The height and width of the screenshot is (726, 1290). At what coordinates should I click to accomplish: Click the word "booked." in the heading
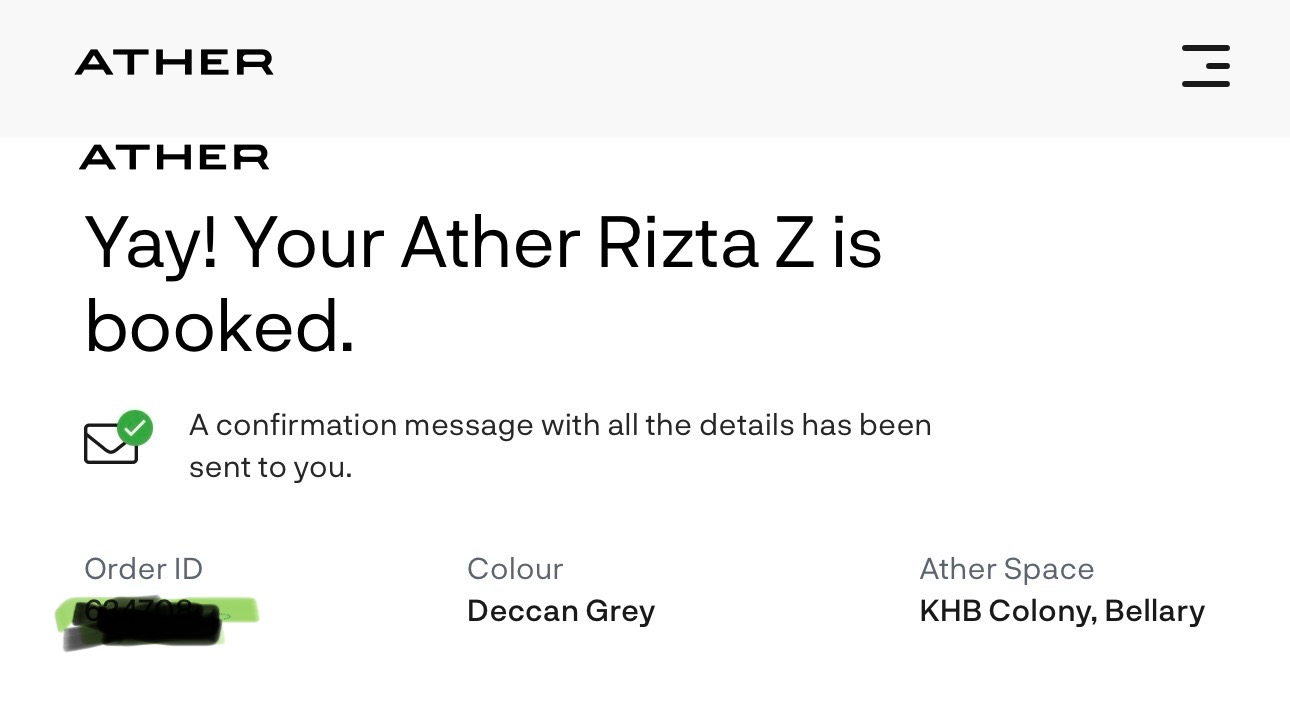pos(219,327)
